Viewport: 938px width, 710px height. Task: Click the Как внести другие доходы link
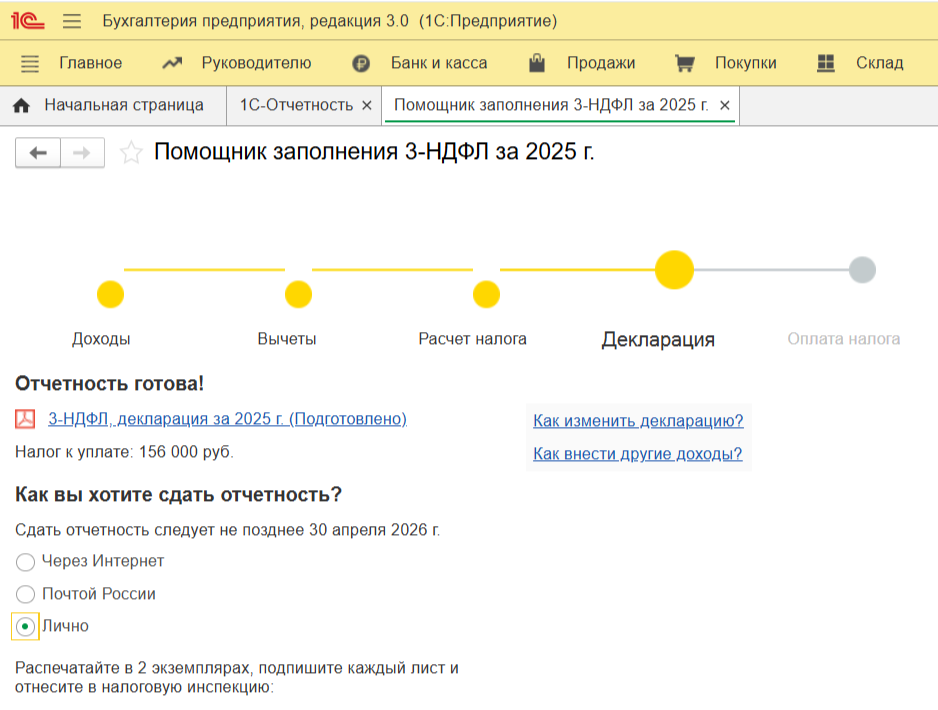coord(637,454)
